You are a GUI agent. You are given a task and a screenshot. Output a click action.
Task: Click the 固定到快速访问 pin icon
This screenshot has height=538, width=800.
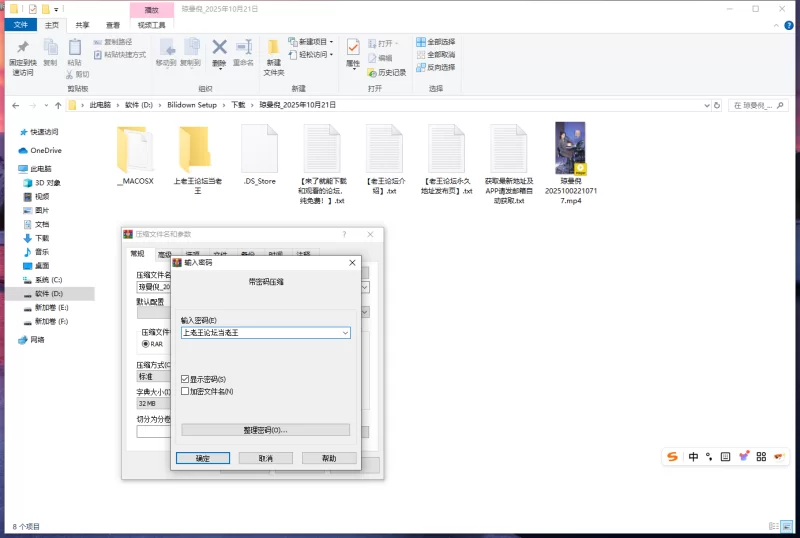tap(22, 48)
